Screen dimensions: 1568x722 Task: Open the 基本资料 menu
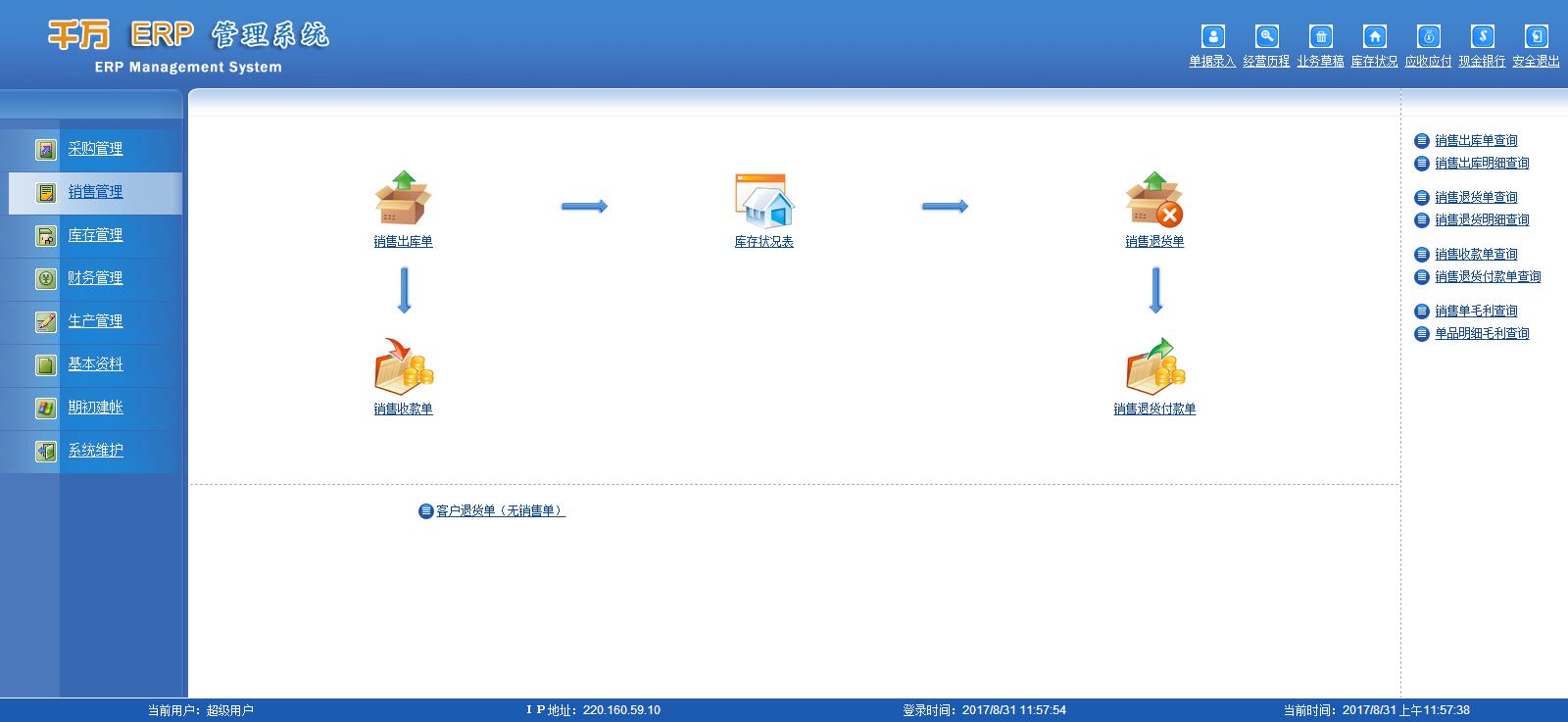click(x=95, y=364)
